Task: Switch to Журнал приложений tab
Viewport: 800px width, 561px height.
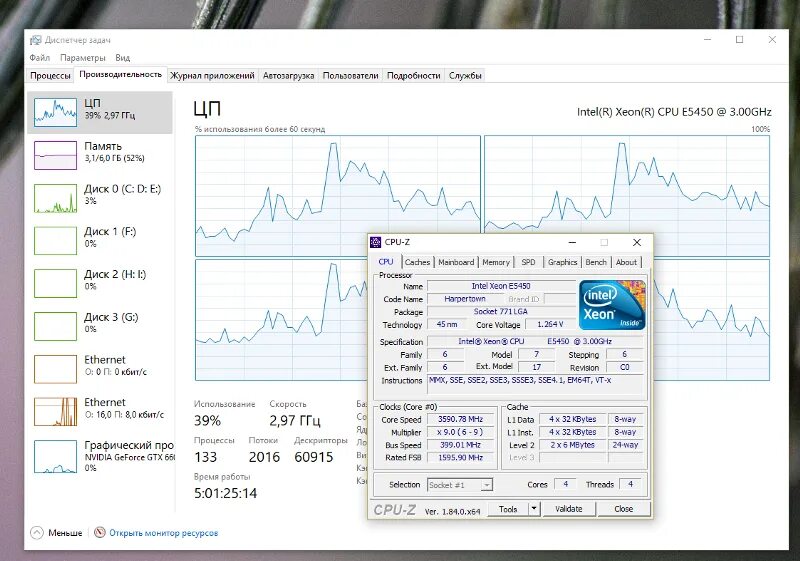Action: 212,75
